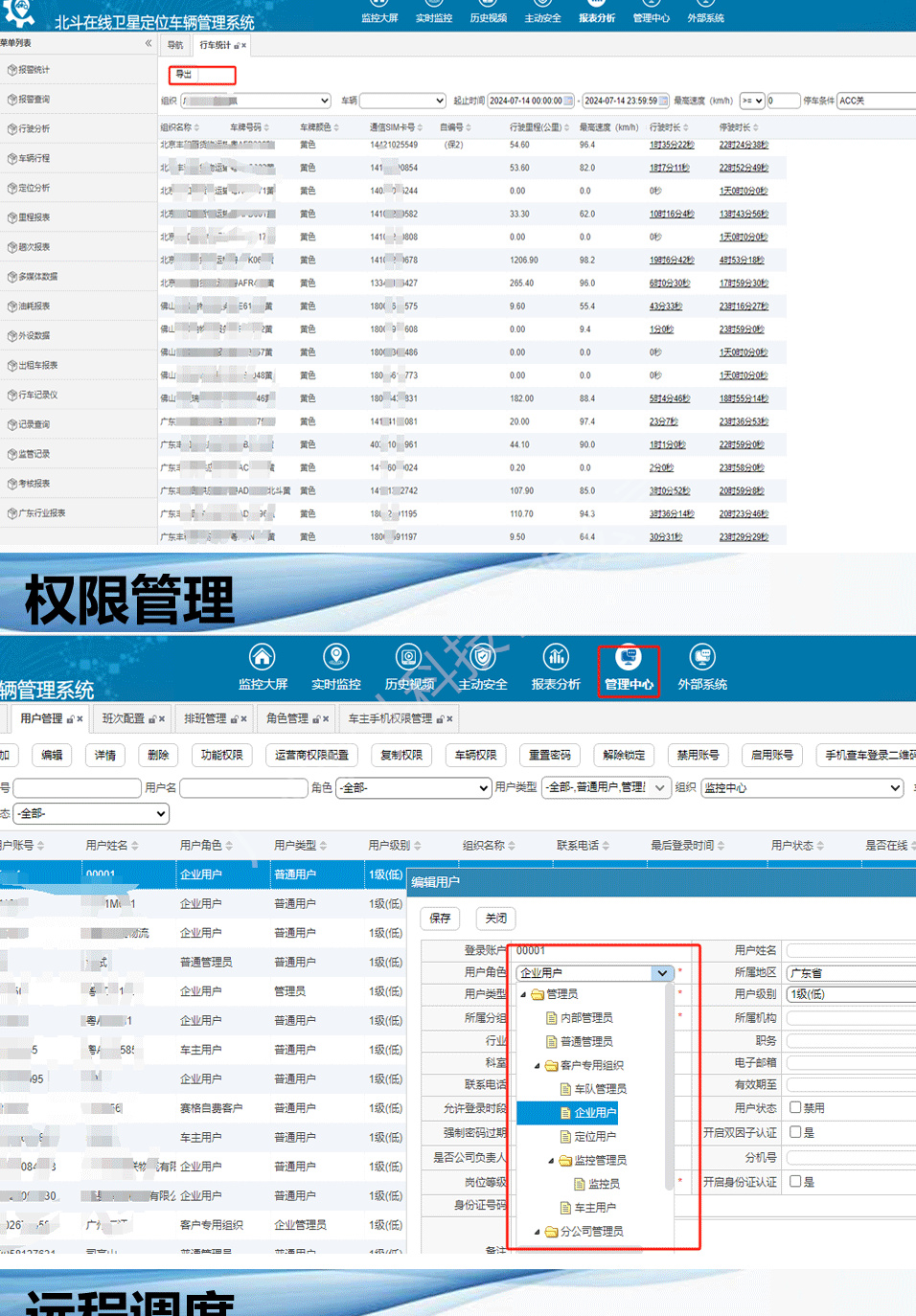
Task: Open 实时监控 via its location pin icon
Action: point(335,657)
